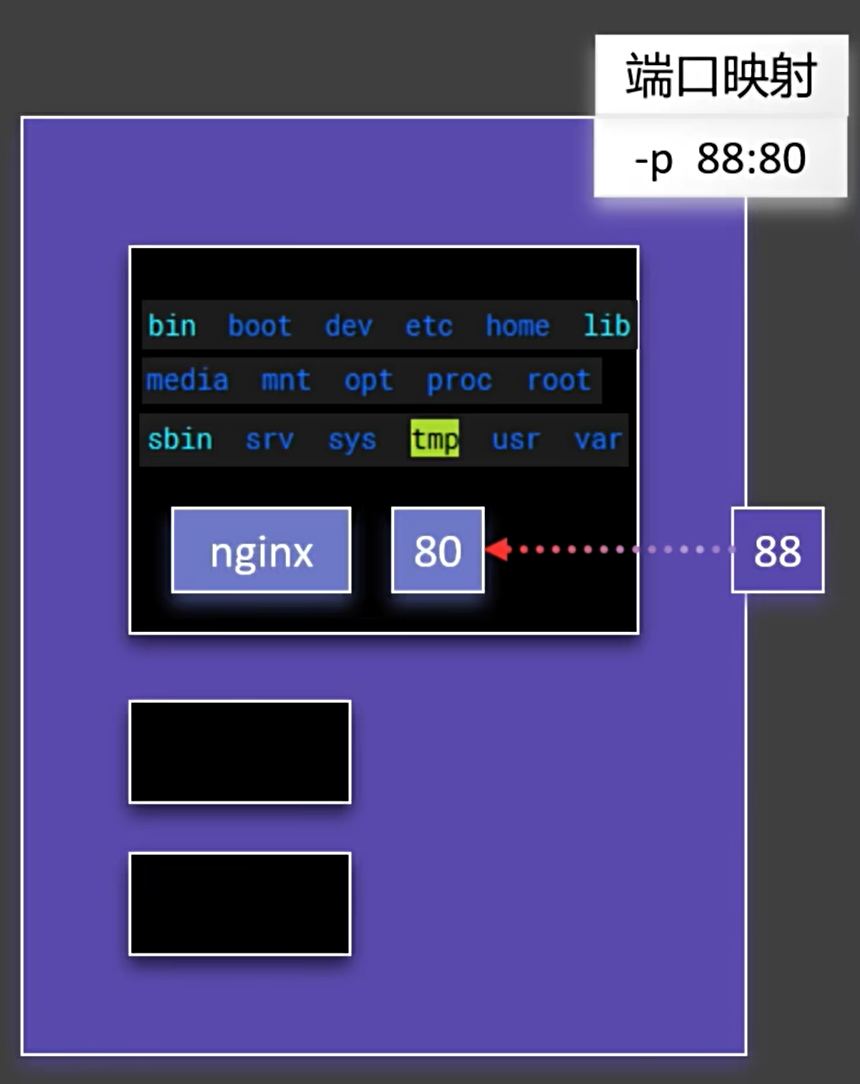The width and height of the screenshot is (860, 1084).
Task: Expand the mnt directory
Action: pos(284,381)
